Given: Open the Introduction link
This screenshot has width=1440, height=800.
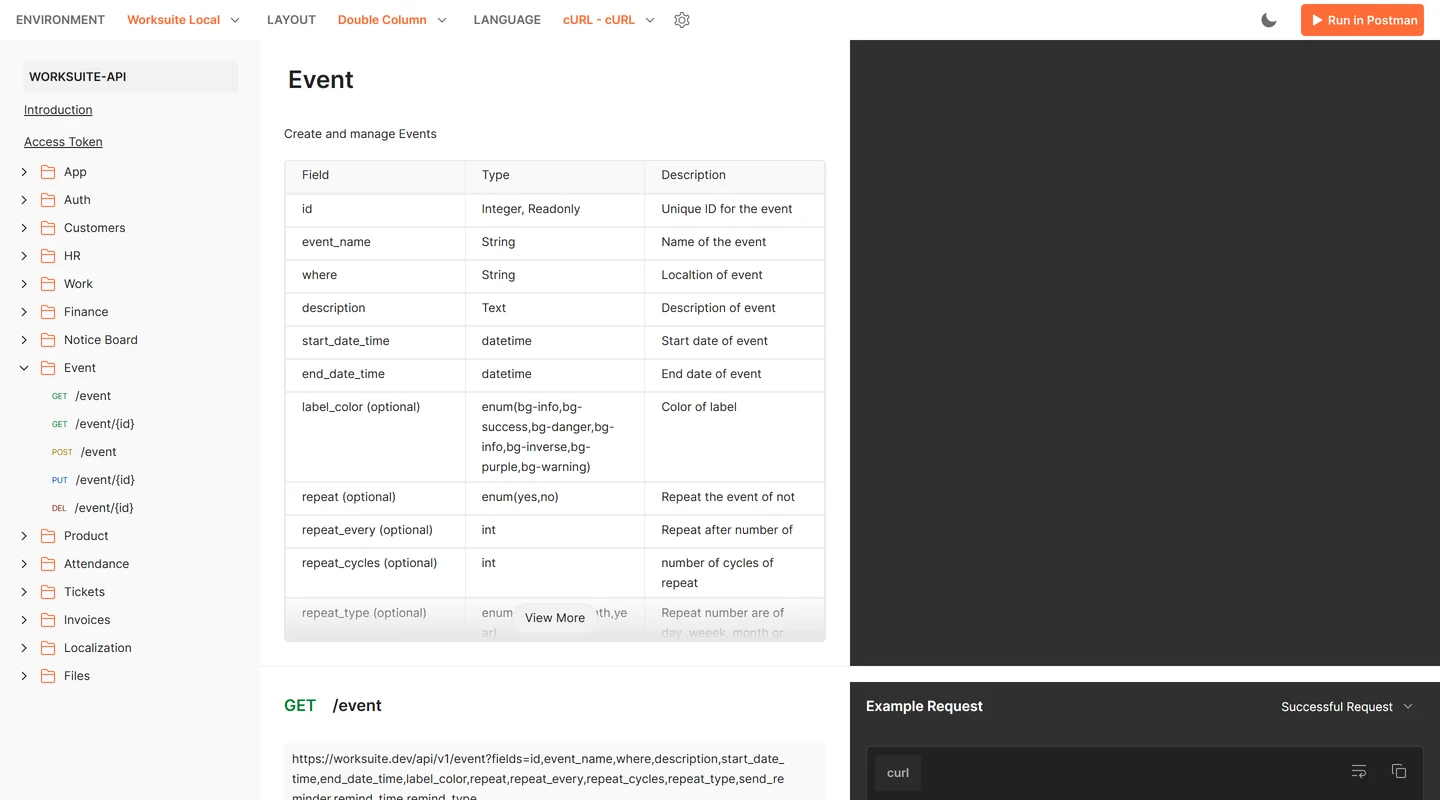Looking at the screenshot, I should (58, 110).
